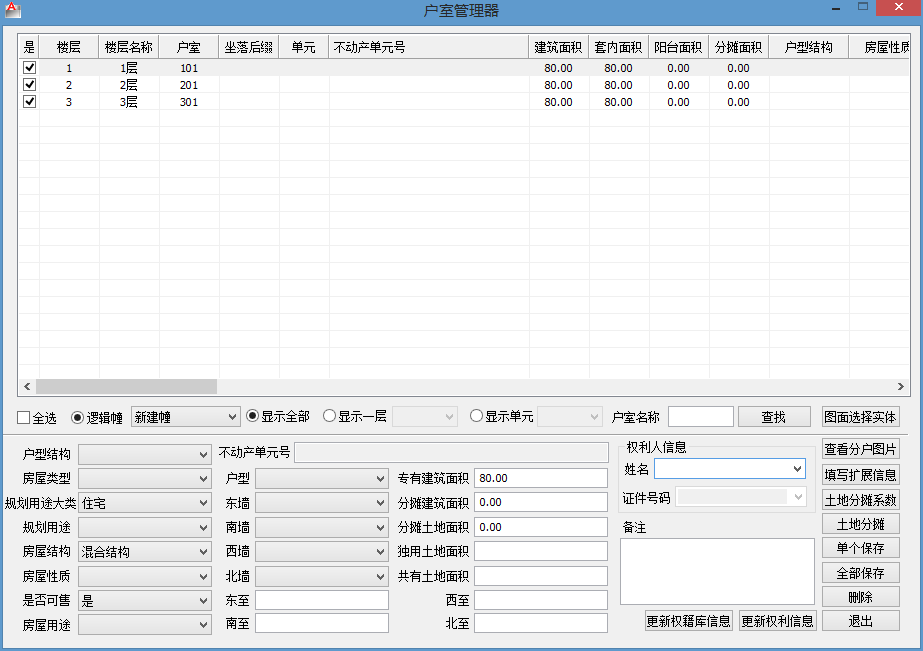This screenshot has width=923, height=651.
Task: Click the AutoCAD app icon in title bar
Action: (x=12, y=9)
